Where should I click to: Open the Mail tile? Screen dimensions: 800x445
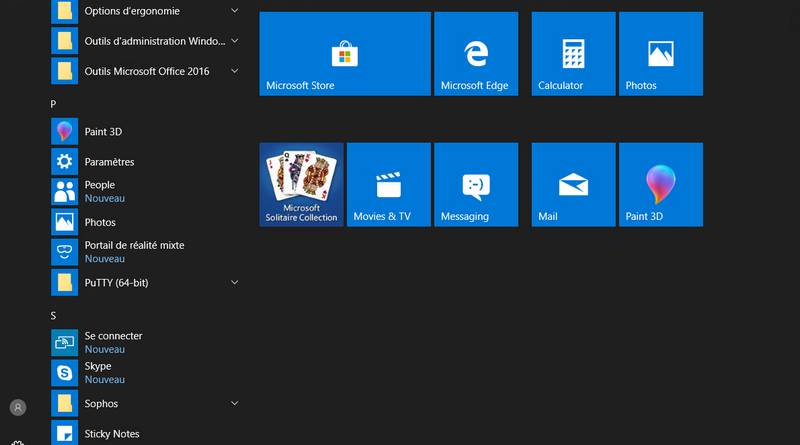[573, 184]
